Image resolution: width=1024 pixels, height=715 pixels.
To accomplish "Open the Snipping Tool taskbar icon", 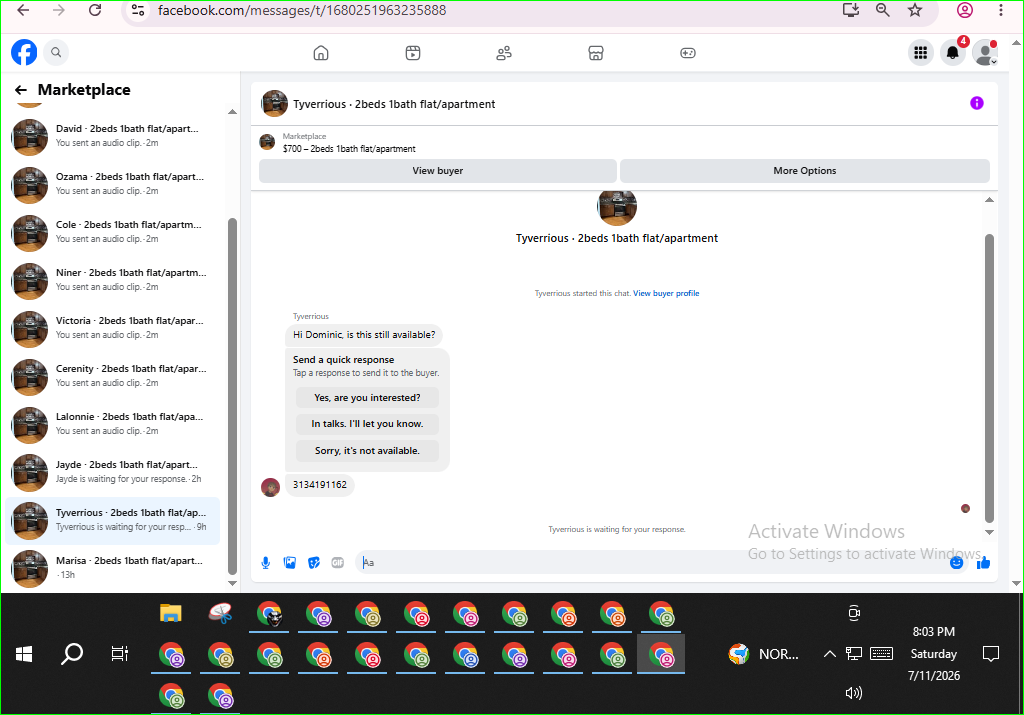I will click(220, 613).
